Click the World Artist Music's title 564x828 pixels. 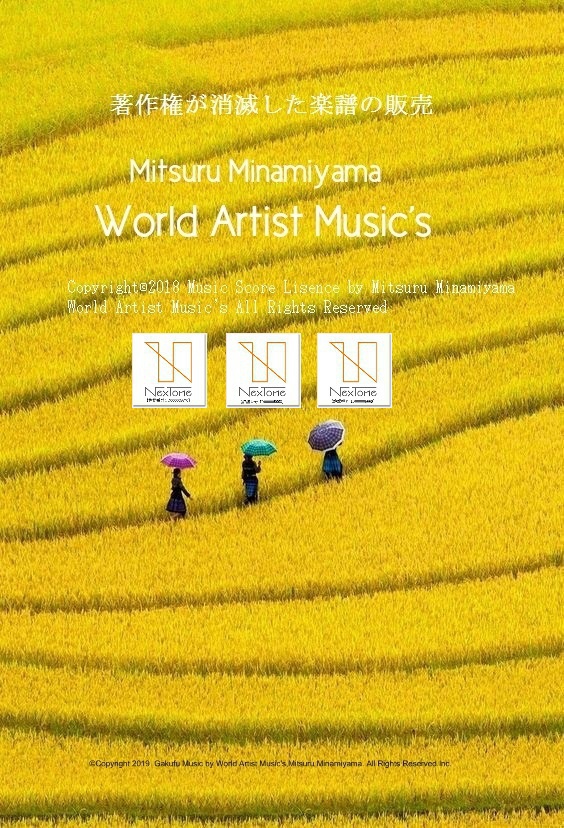coord(265,221)
